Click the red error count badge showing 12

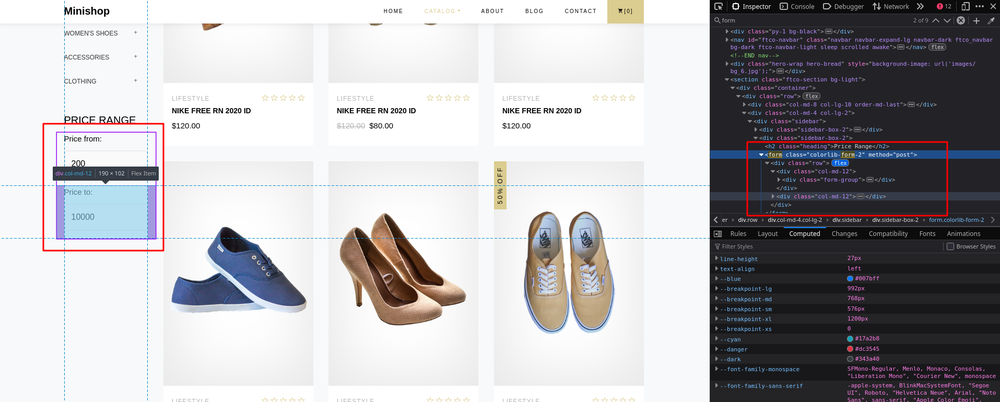944,6
